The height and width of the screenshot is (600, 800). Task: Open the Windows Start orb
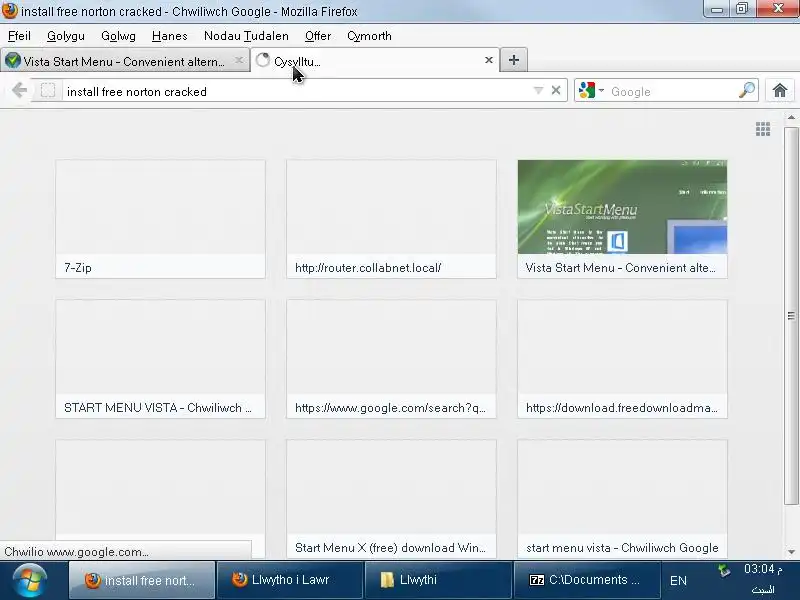pos(30,580)
